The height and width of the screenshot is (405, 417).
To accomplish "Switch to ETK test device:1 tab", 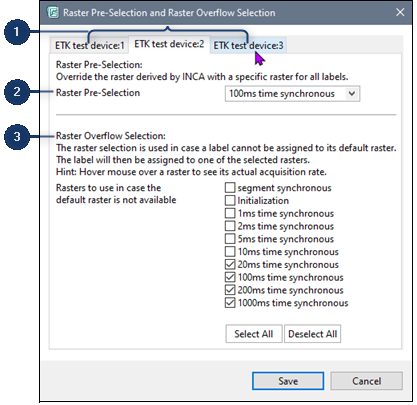I will 89,45.
